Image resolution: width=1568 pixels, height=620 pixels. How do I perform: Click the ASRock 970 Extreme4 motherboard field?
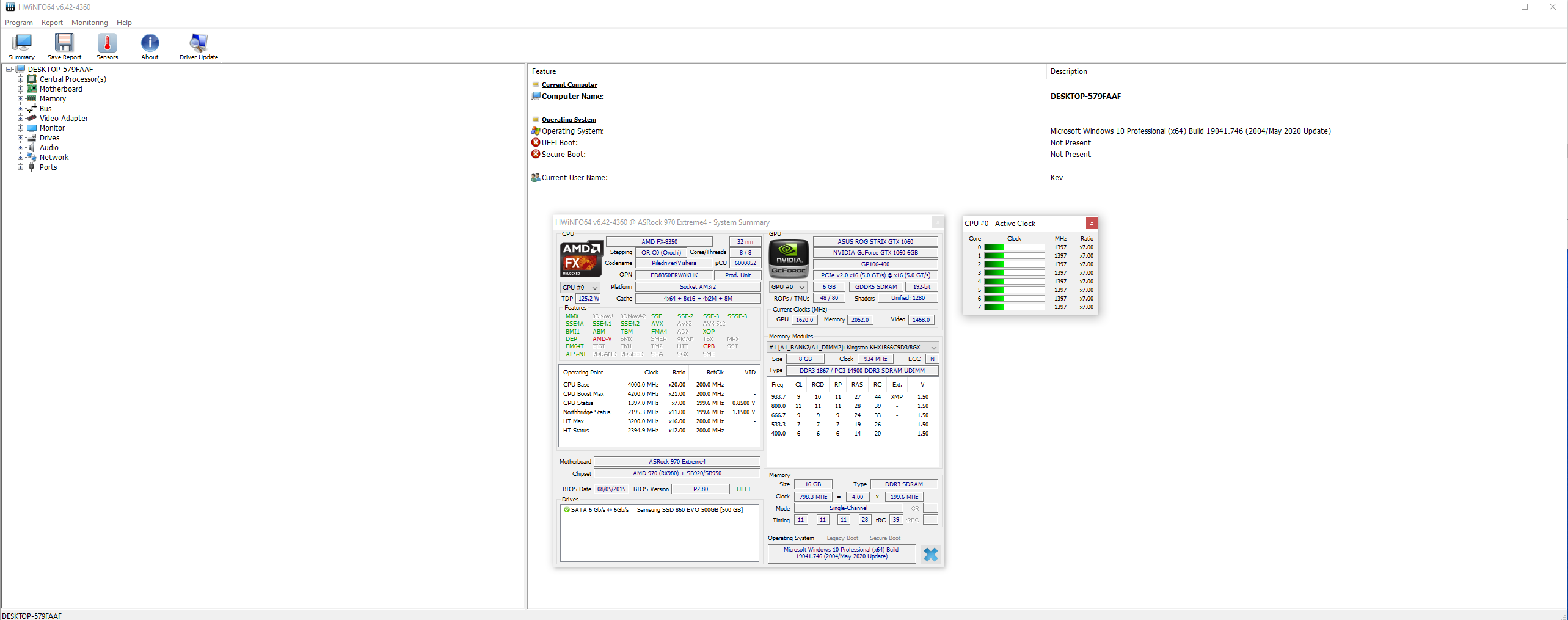(677, 462)
